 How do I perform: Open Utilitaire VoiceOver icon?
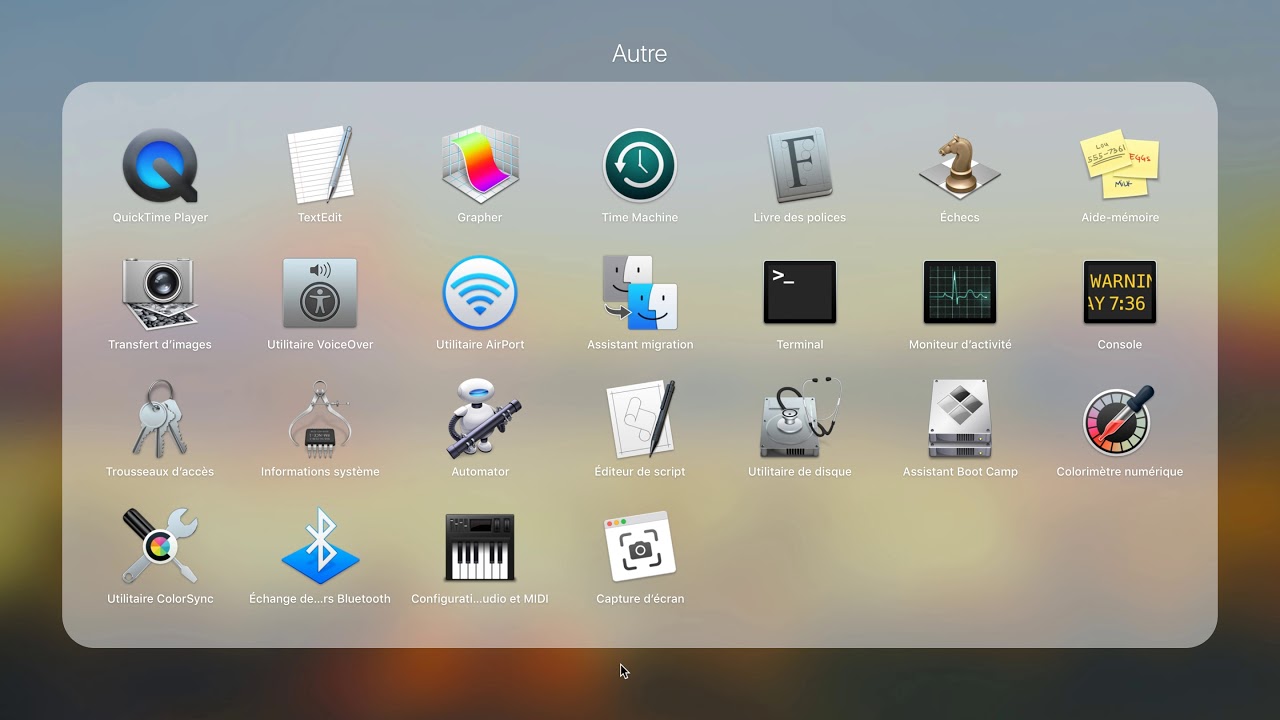coord(320,292)
